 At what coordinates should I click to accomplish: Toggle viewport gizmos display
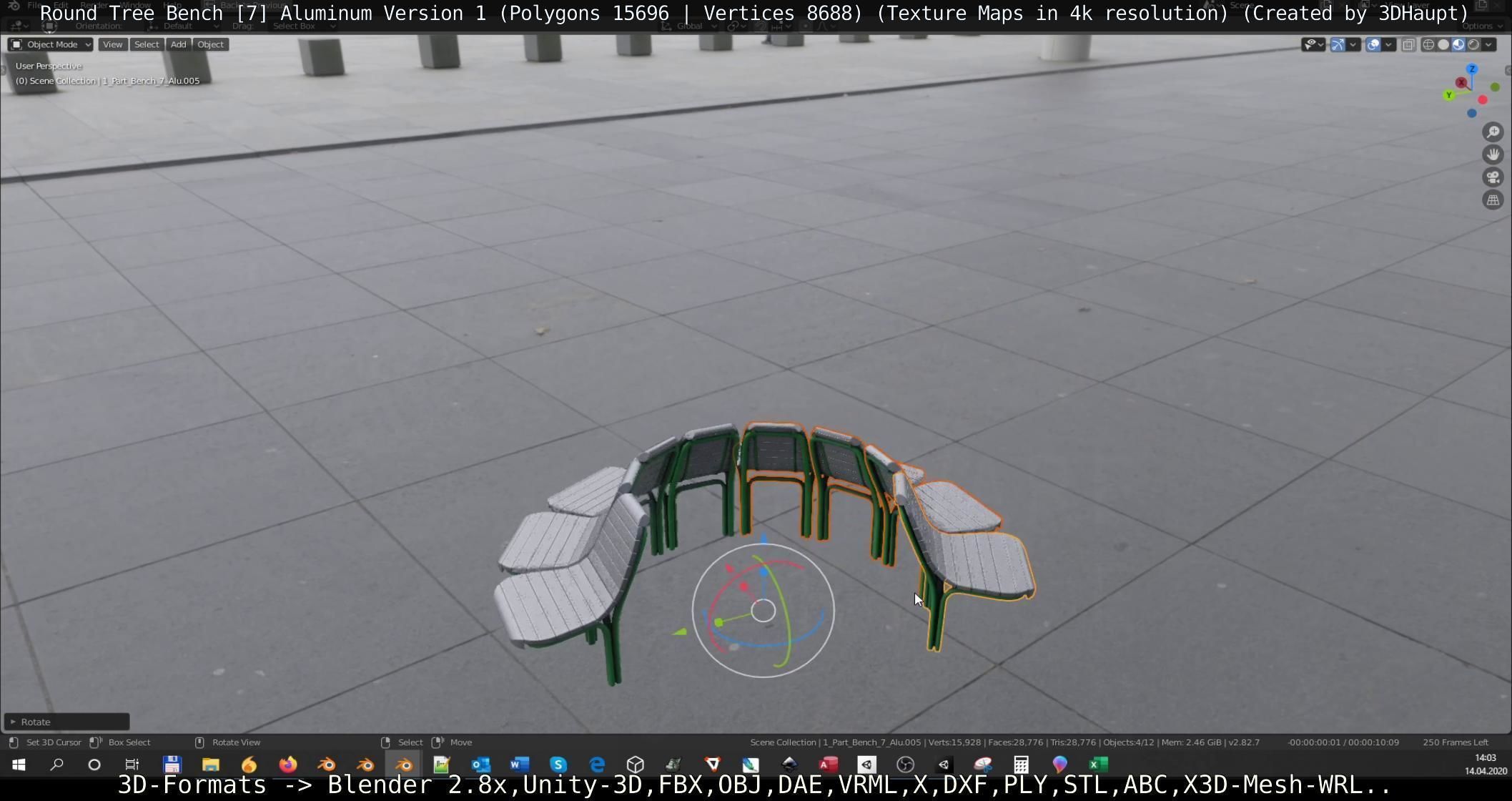tap(1338, 44)
